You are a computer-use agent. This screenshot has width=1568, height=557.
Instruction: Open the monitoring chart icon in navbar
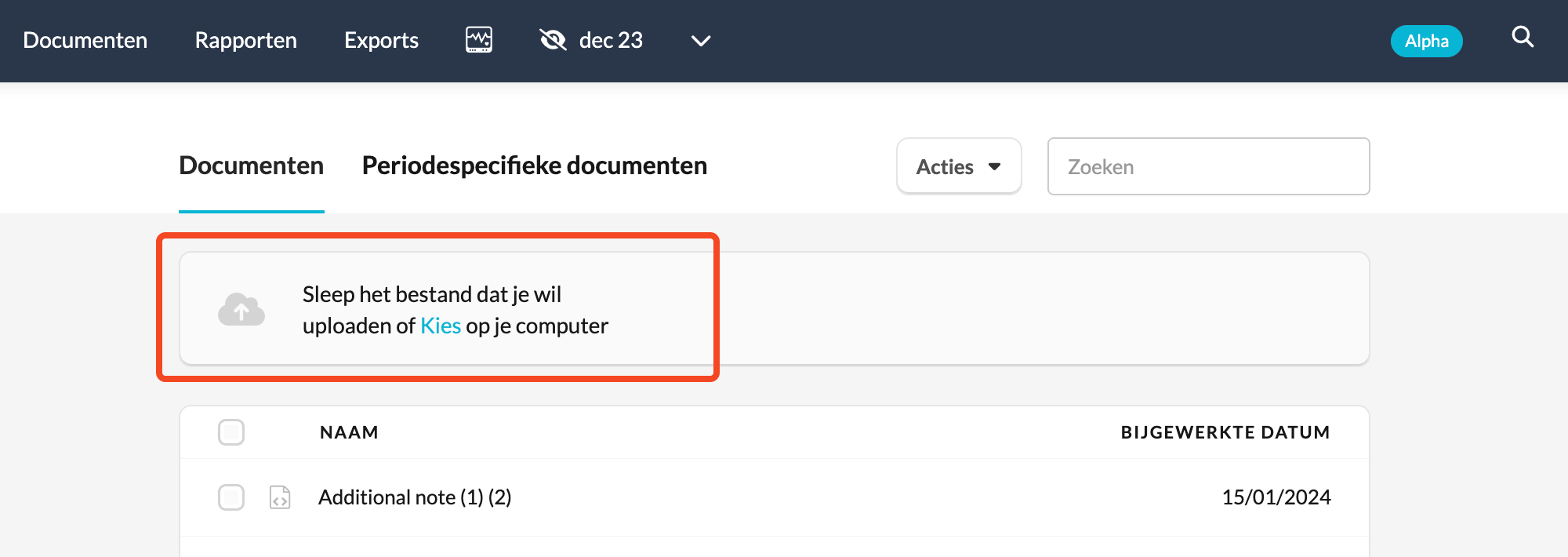(479, 39)
